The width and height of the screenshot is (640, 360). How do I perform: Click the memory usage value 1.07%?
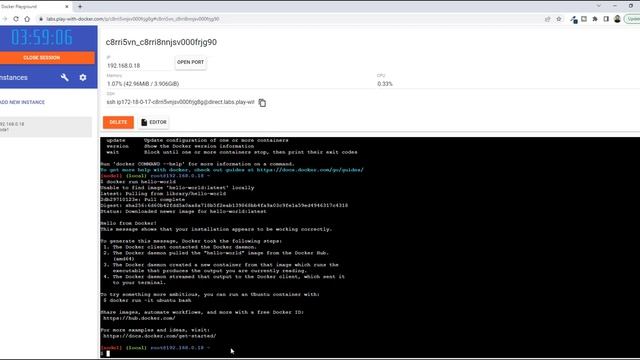tap(143, 84)
